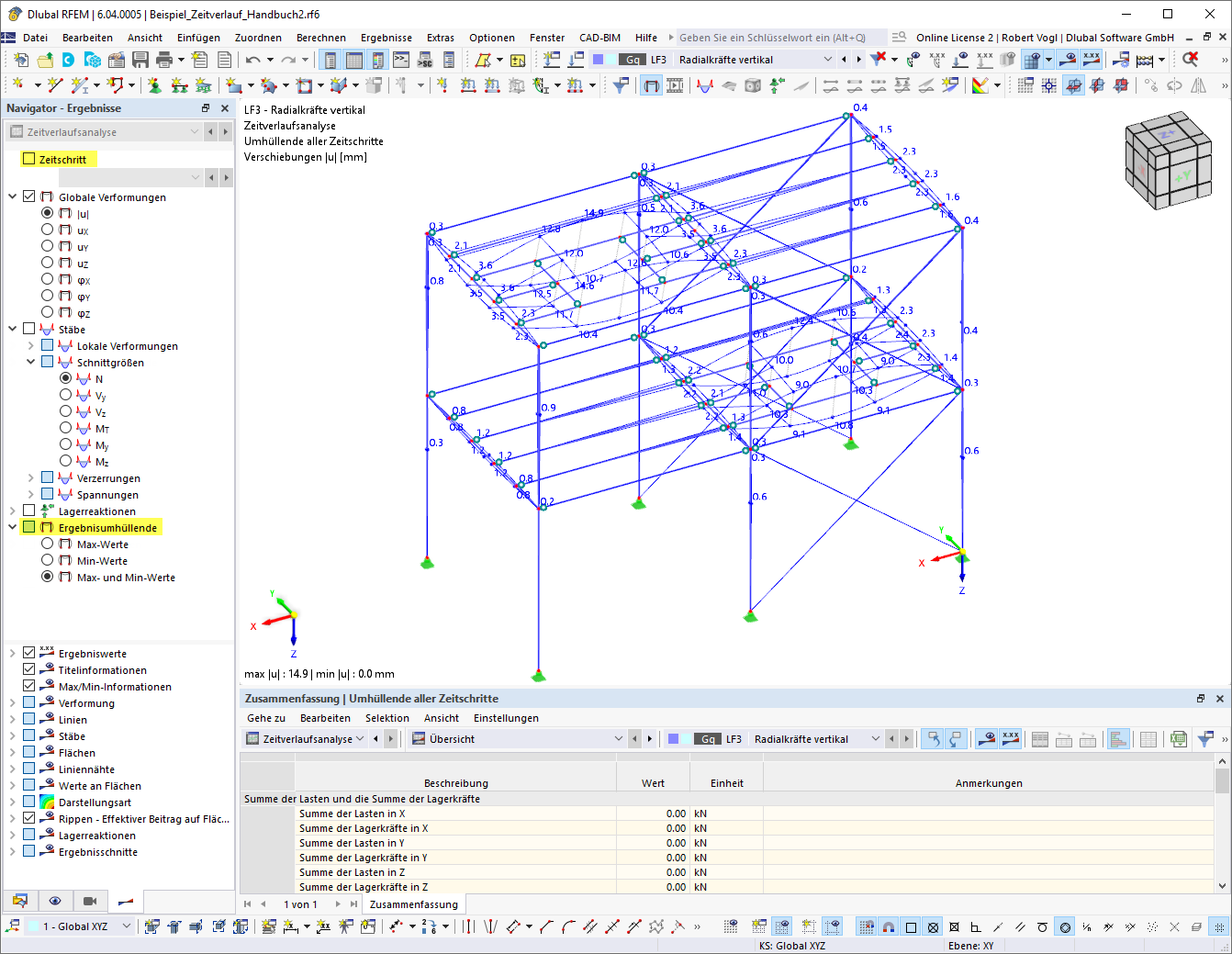Toggle the Navigator panel toolbar icon
The width and height of the screenshot is (1232, 954).
(x=330, y=60)
